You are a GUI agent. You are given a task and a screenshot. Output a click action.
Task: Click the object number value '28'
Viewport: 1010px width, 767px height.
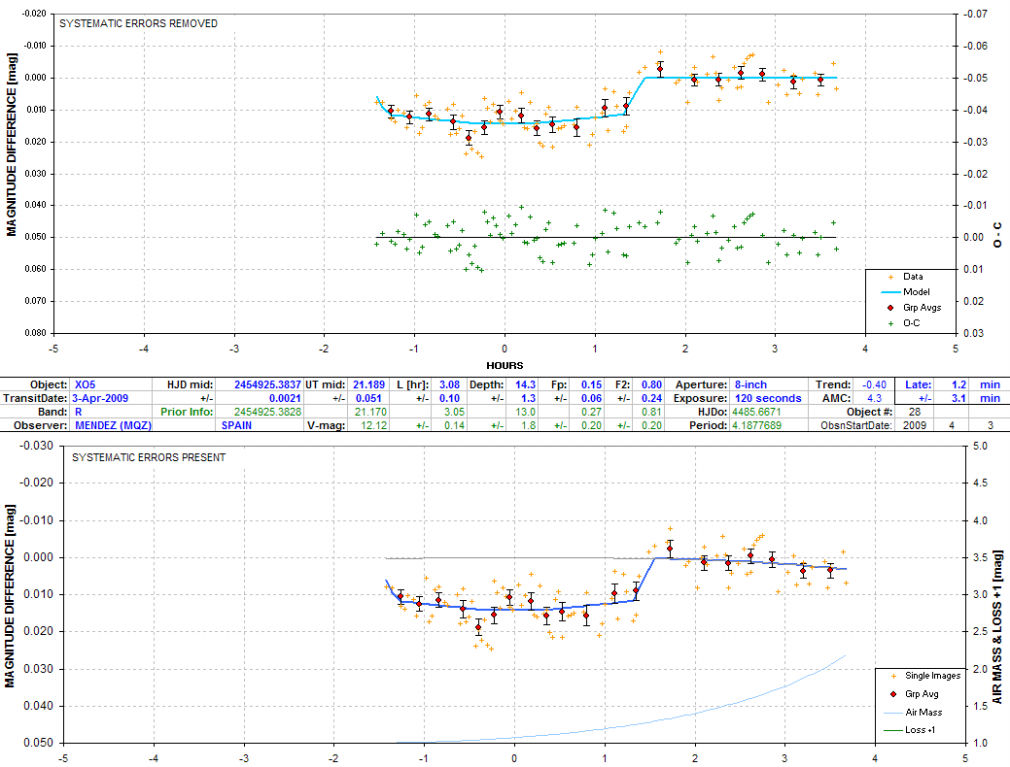915,412
